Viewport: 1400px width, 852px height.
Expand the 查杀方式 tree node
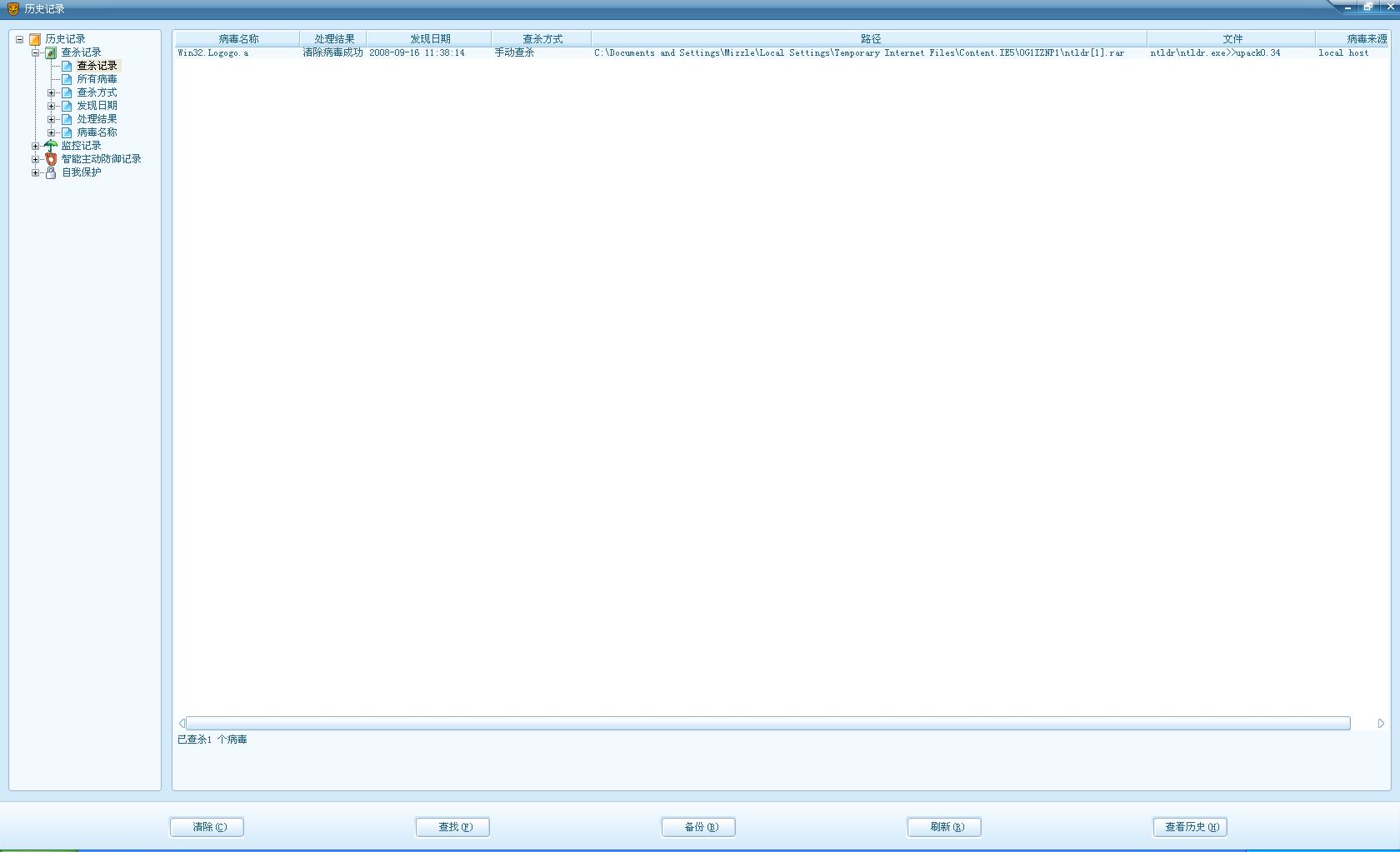click(51, 92)
